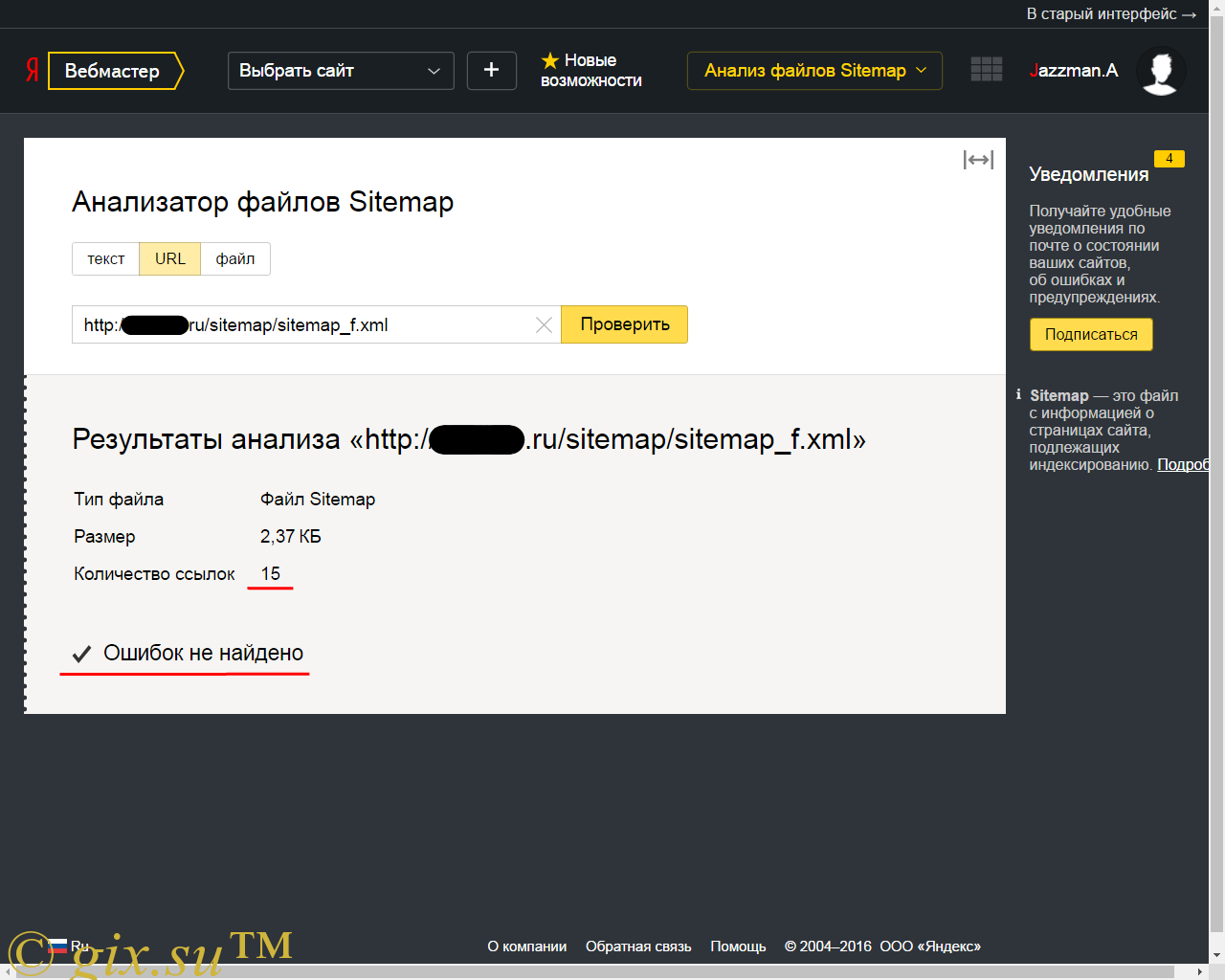Click the horizontal scrollbar right arrow
The width and height of the screenshot is (1225, 980).
[1201, 971]
